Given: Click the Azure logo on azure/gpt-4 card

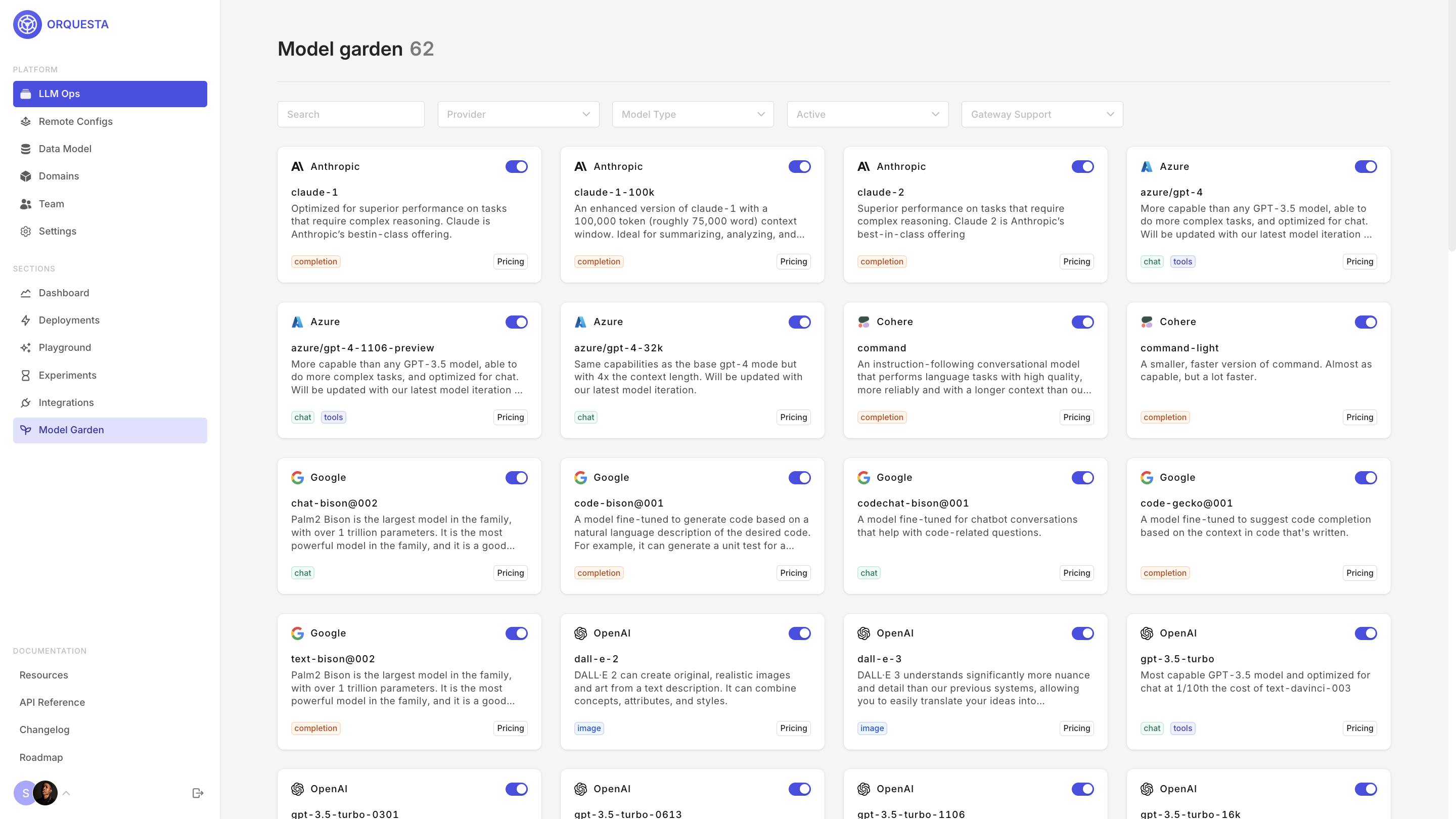Looking at the screenshot, I should point(1146,167).
